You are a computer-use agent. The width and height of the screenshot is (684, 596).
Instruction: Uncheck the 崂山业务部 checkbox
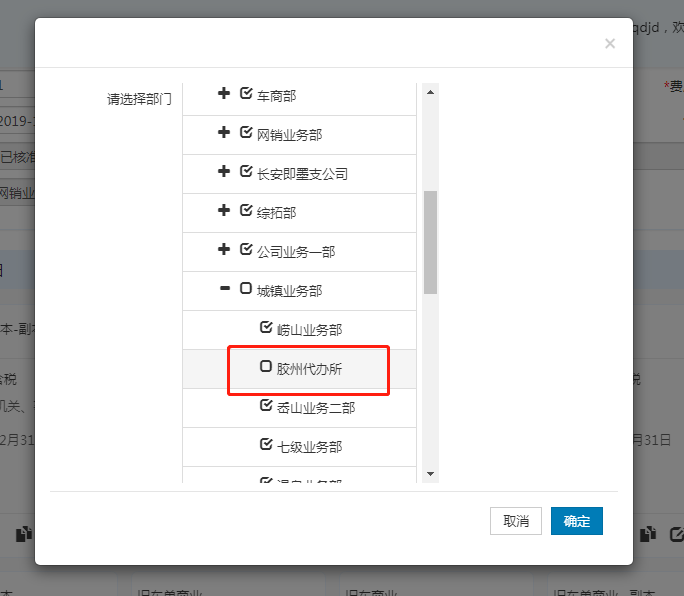(x=266, y=328)
